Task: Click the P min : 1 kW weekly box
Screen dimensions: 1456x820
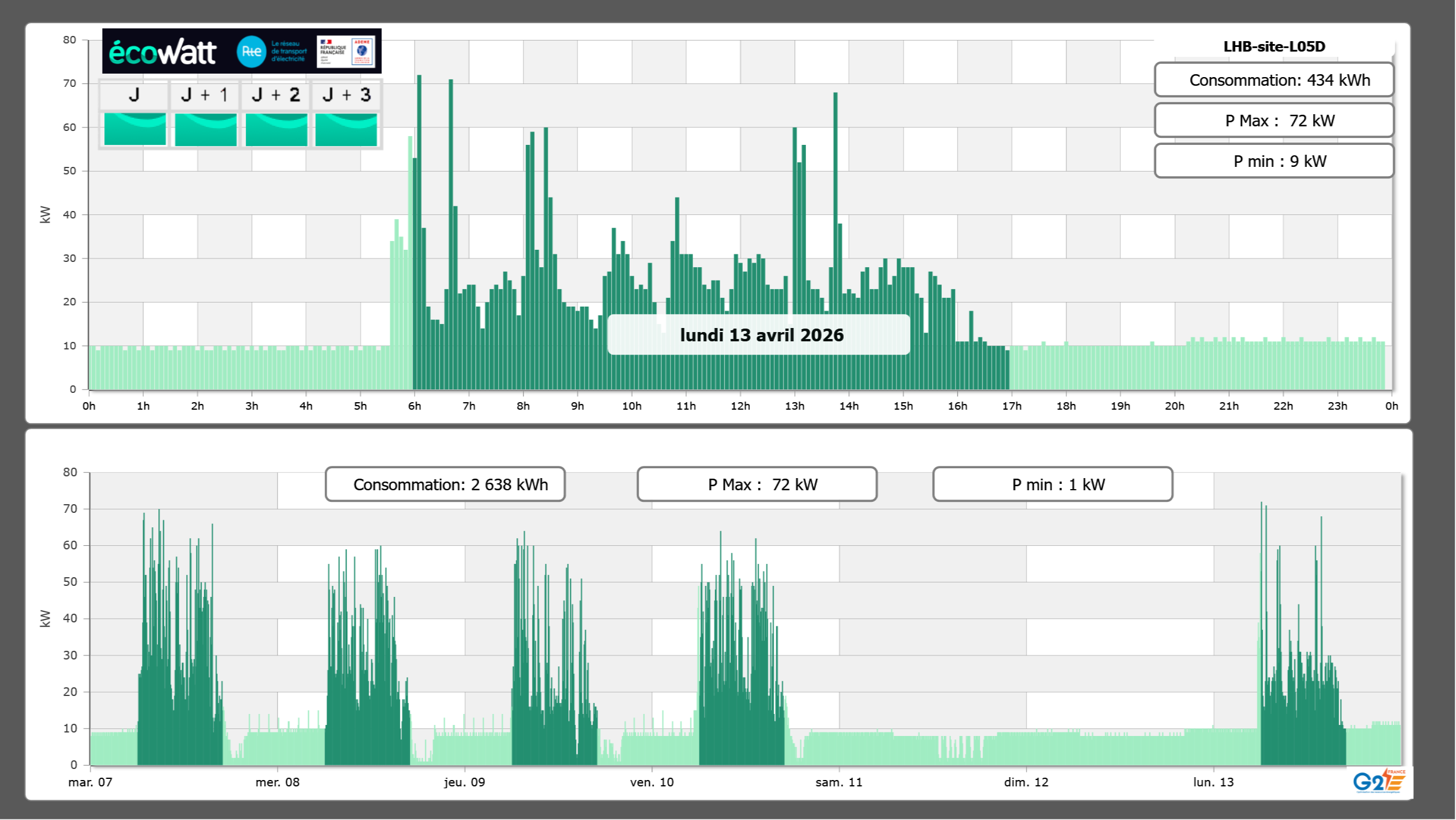Action: pyautogui.click(x=1052, y=484)
